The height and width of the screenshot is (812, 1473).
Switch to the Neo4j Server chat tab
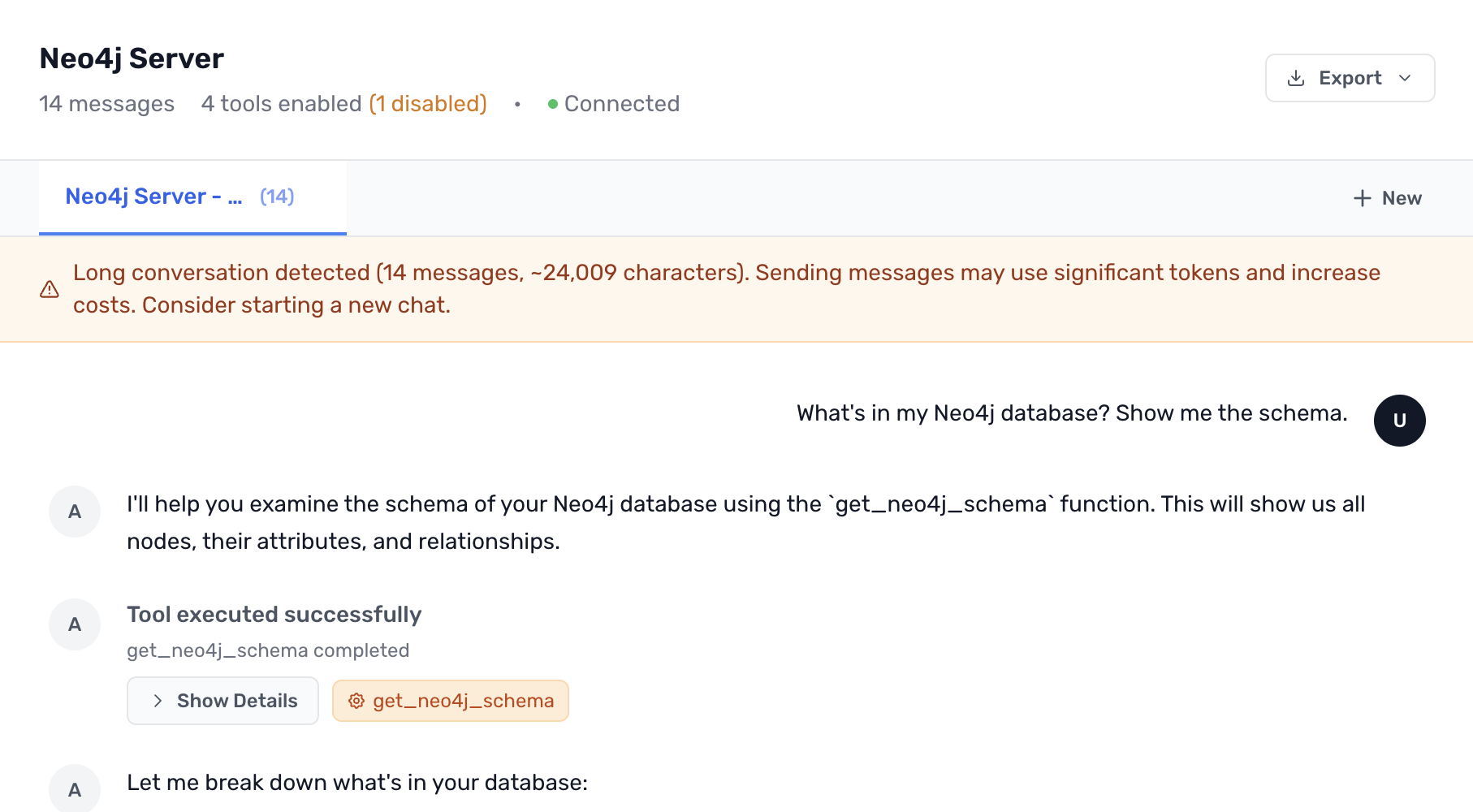pos(153,197)
